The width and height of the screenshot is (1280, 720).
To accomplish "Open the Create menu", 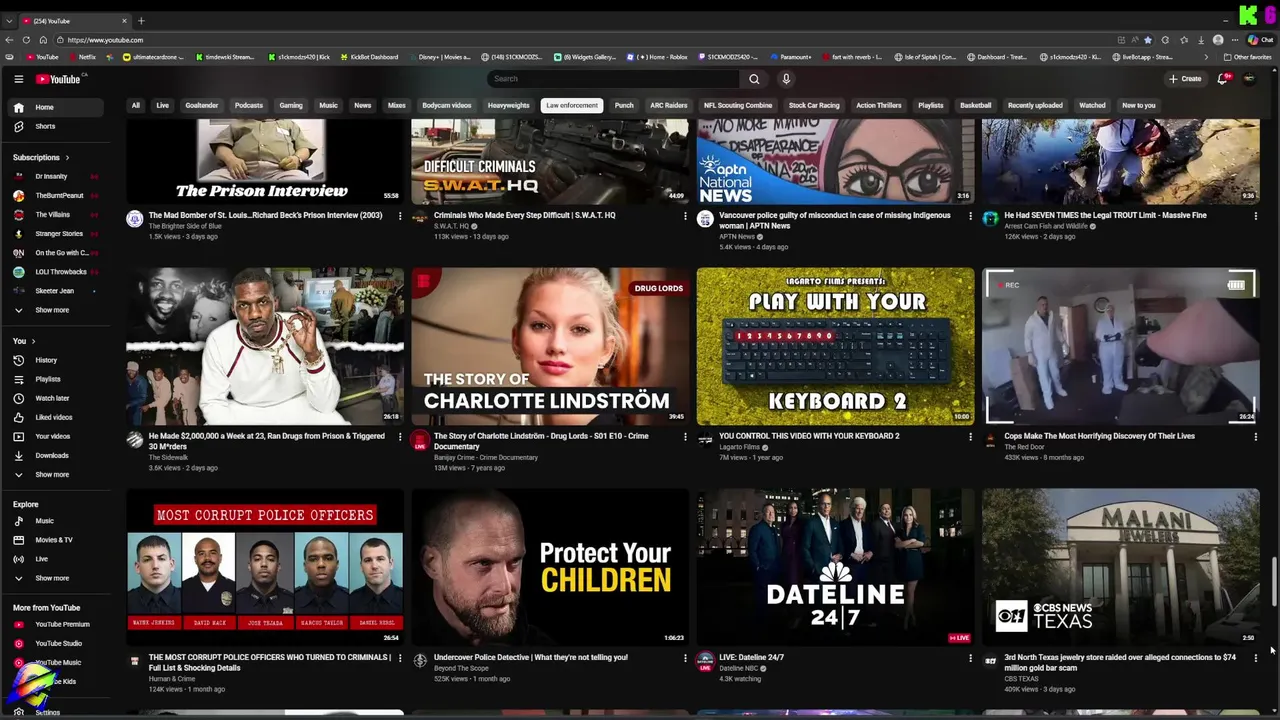I will [1185, 79].
